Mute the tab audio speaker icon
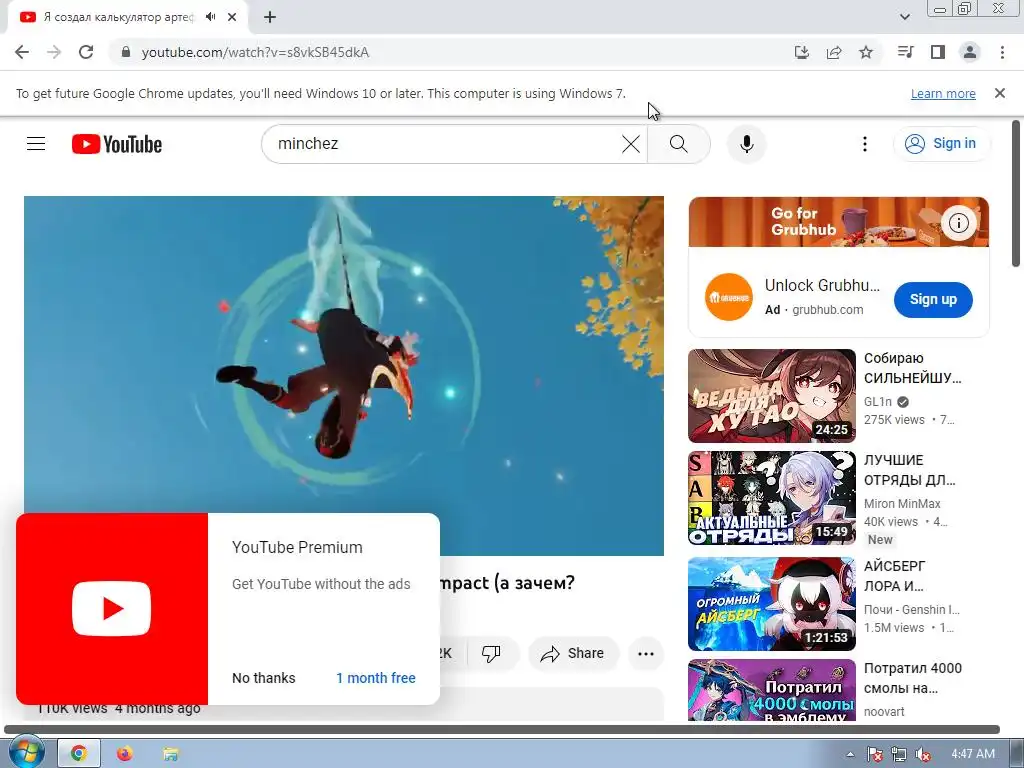This screenshot has height=768, width=1024. [210, 17]
